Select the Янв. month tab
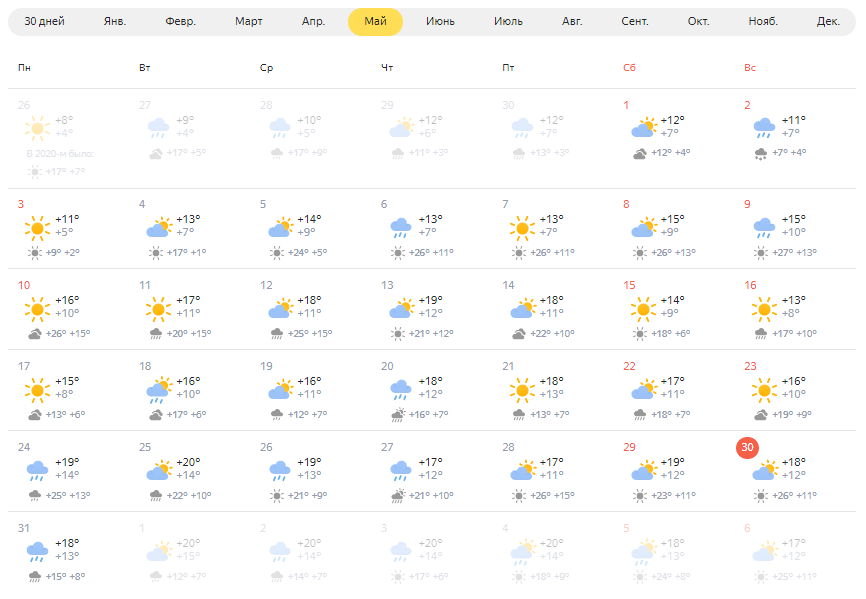 click(115, 22)
